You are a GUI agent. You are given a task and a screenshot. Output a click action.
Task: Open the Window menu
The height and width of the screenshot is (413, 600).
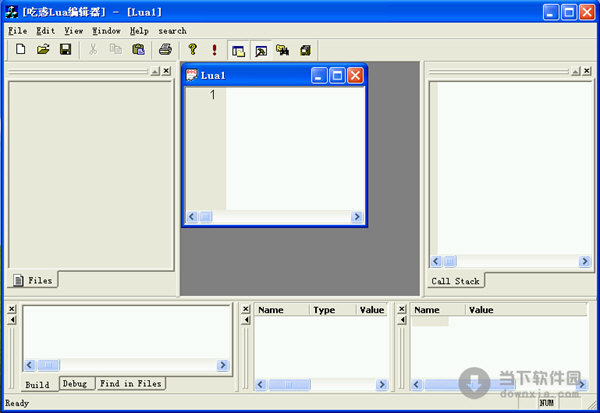106,31
